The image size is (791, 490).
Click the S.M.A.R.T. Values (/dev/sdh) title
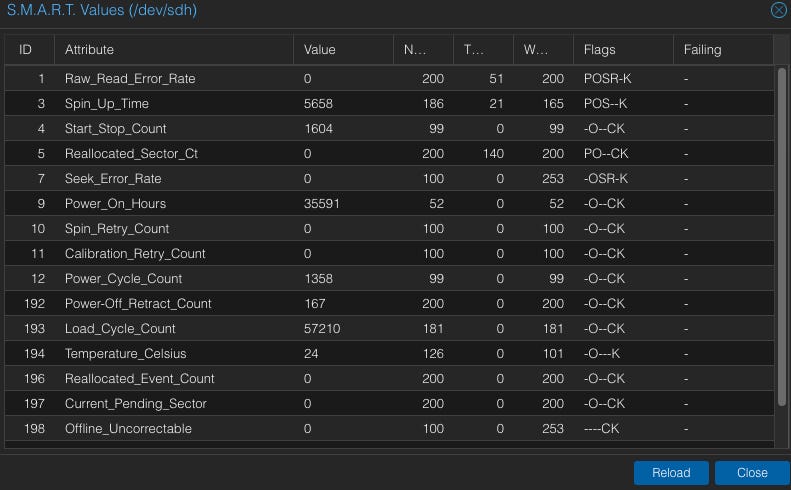(x=102, y=10)
